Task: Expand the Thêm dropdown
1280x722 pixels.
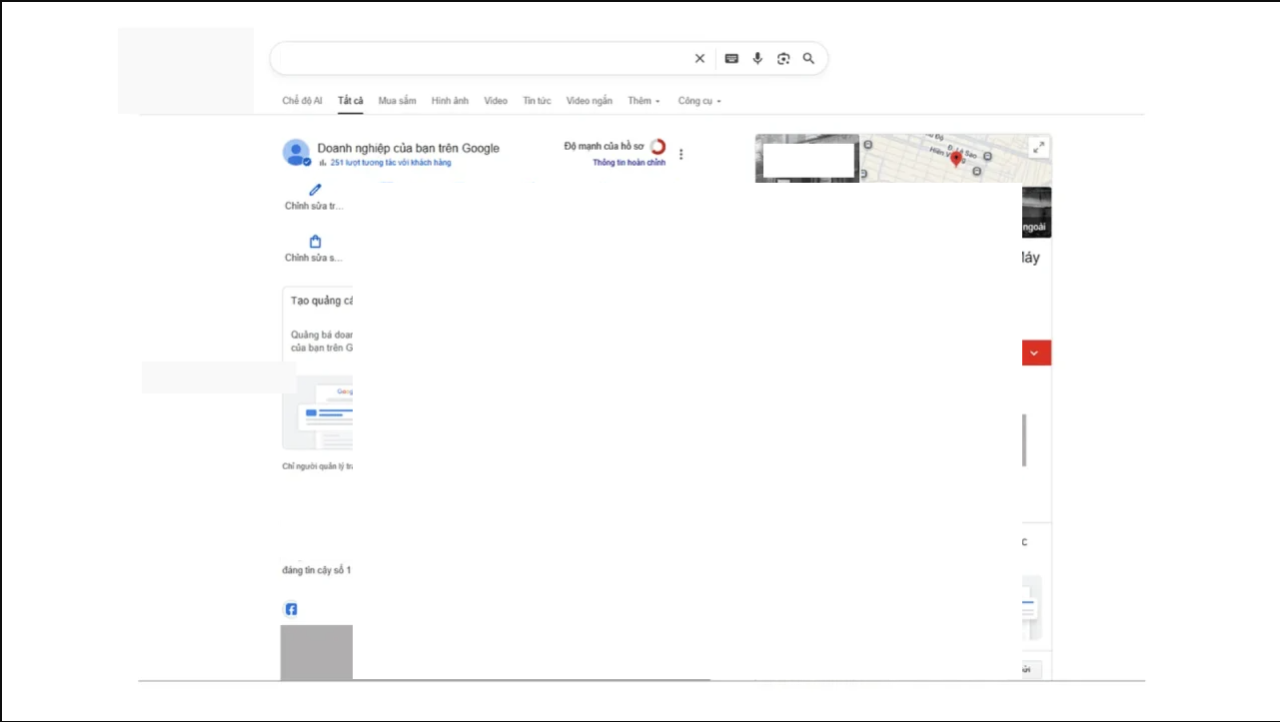Action: [x=644, y=101]
